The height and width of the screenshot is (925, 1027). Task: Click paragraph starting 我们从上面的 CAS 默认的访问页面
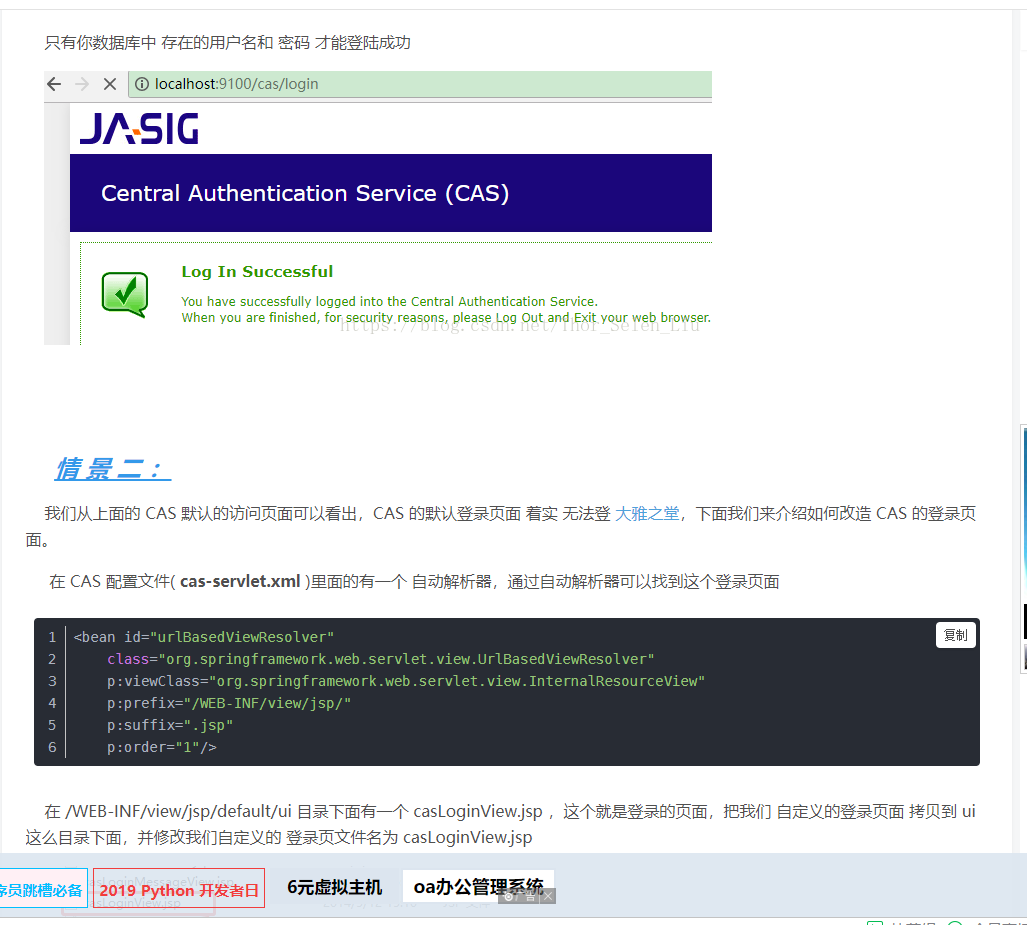500,527
